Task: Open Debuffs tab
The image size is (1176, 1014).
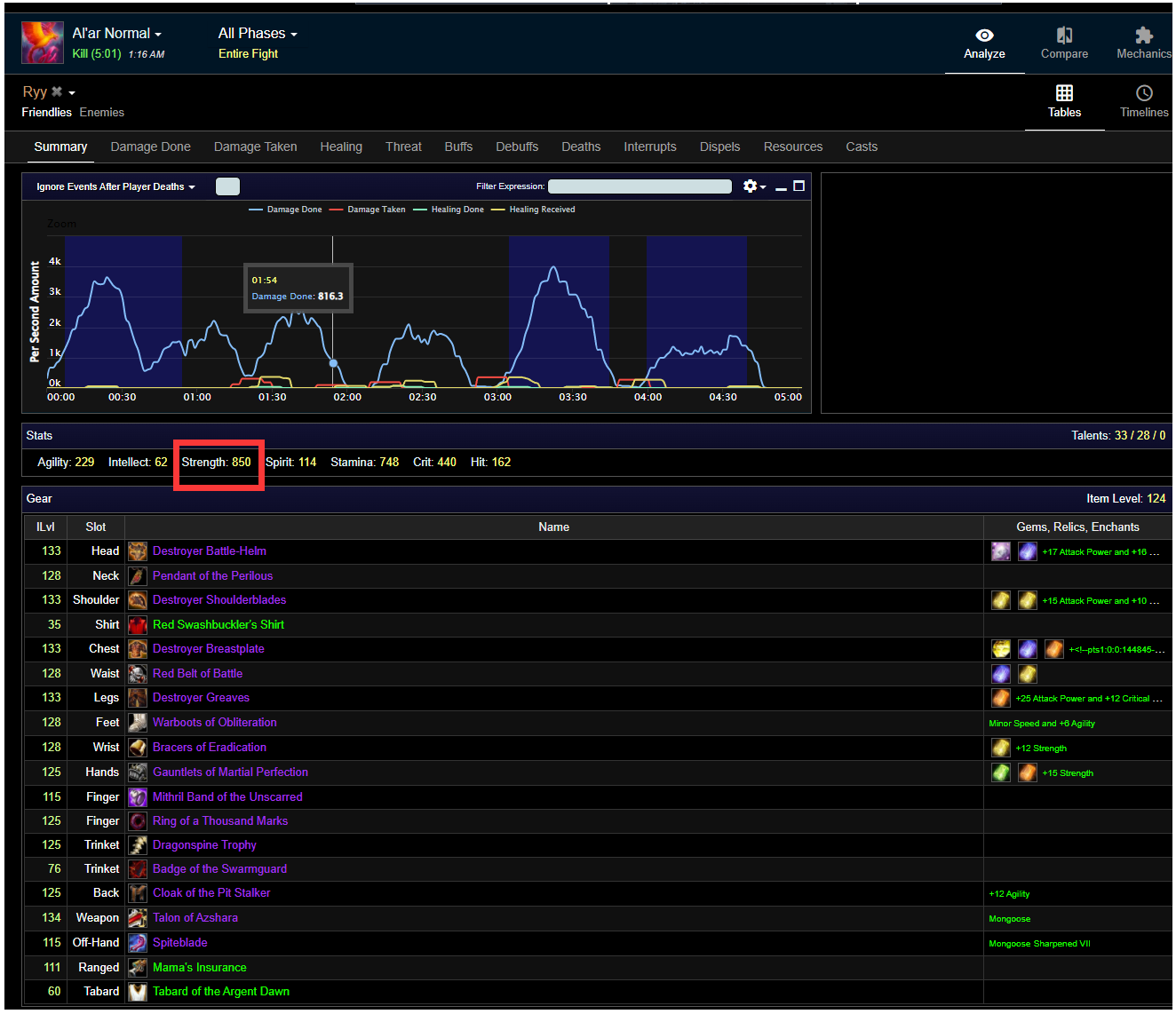Action: coord(517,147)
